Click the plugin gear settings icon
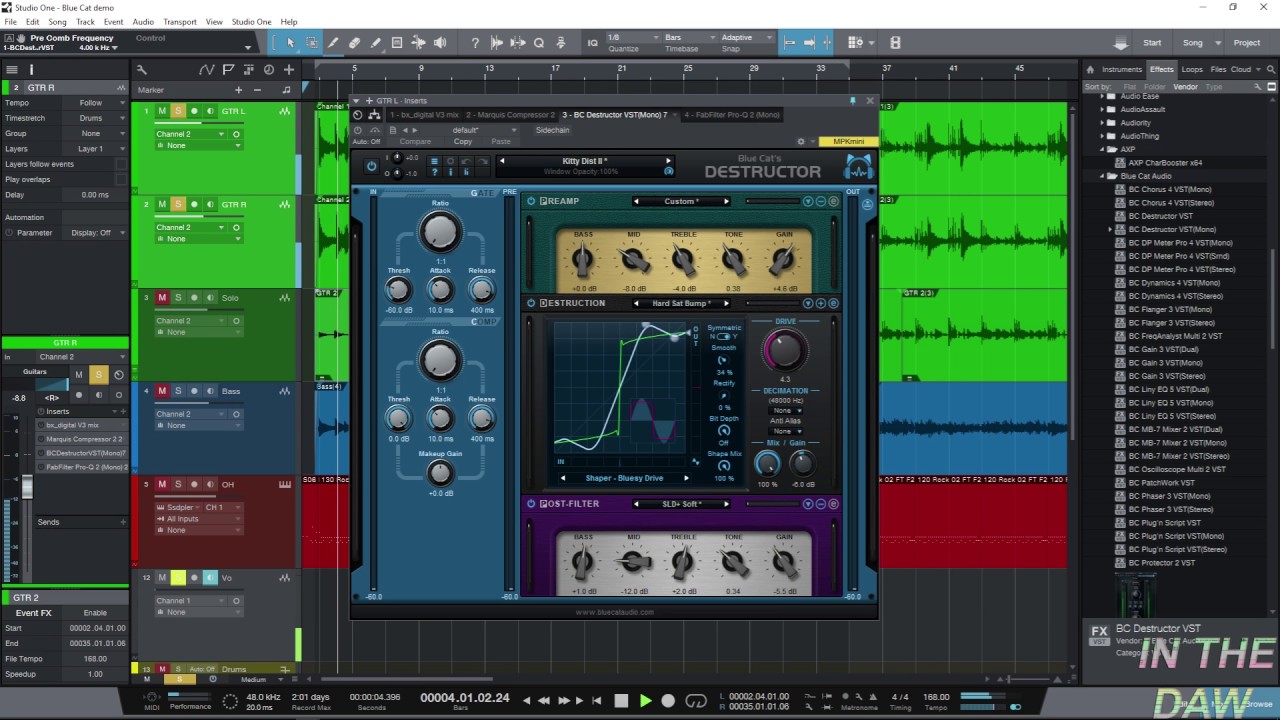Screen dimensions: 1280x720 tap(801, 142)
